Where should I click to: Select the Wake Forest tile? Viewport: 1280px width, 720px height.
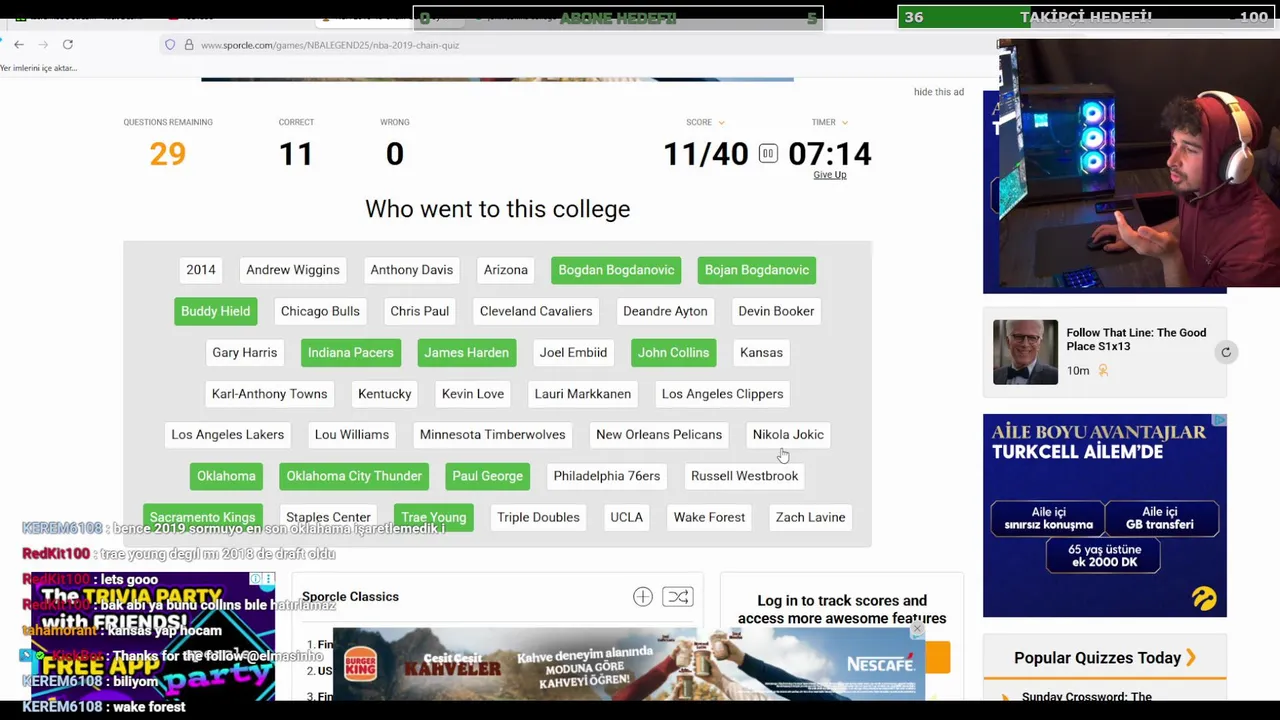click(x=709, y=518)
